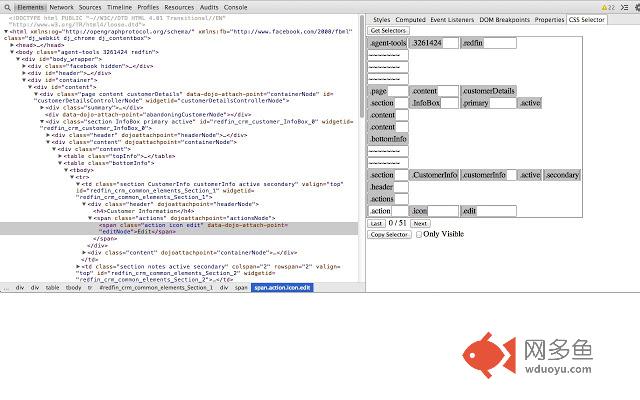Toggle the .active chip next to .primary
This screenshot has height=400, width=640.
530,103
